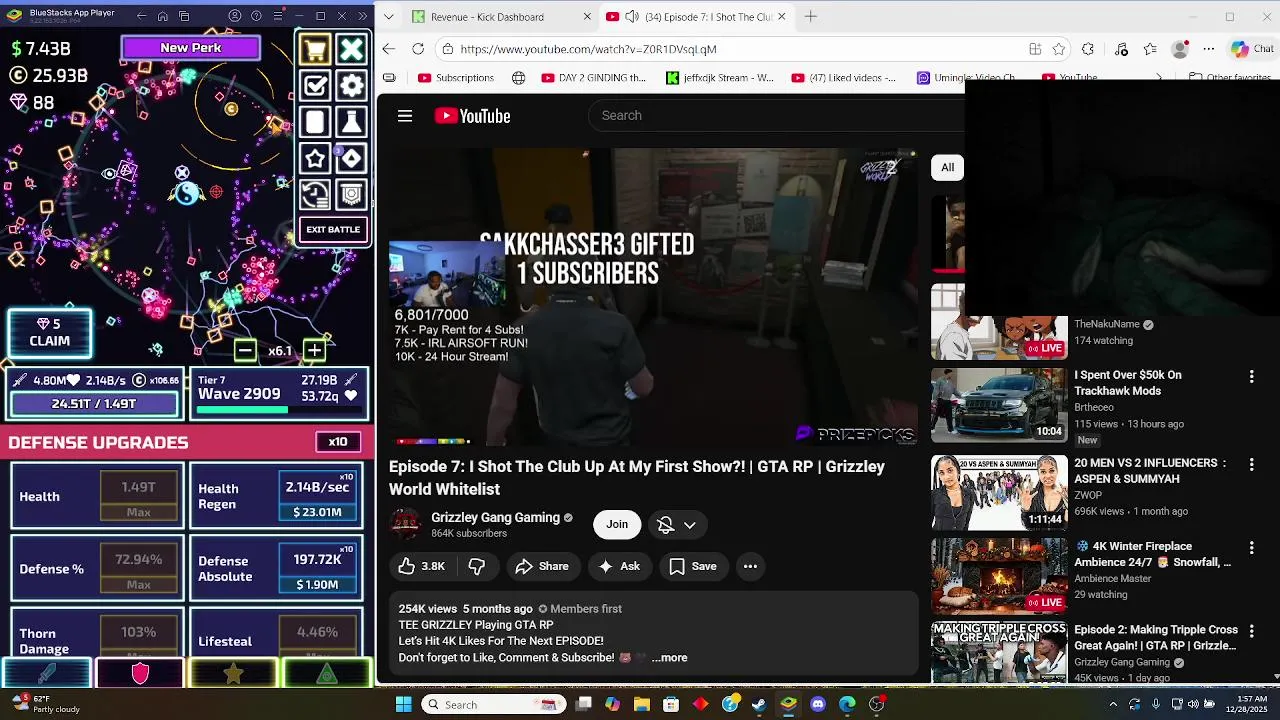Open browser tab search dropdown
The image size is (1280, 720).
pos(388,17)
